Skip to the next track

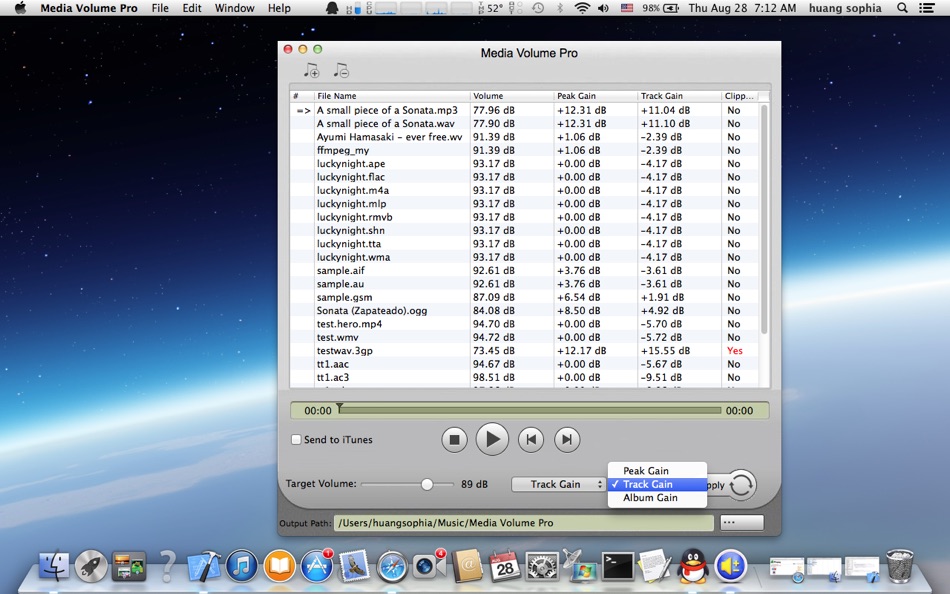tap(567, 439)
